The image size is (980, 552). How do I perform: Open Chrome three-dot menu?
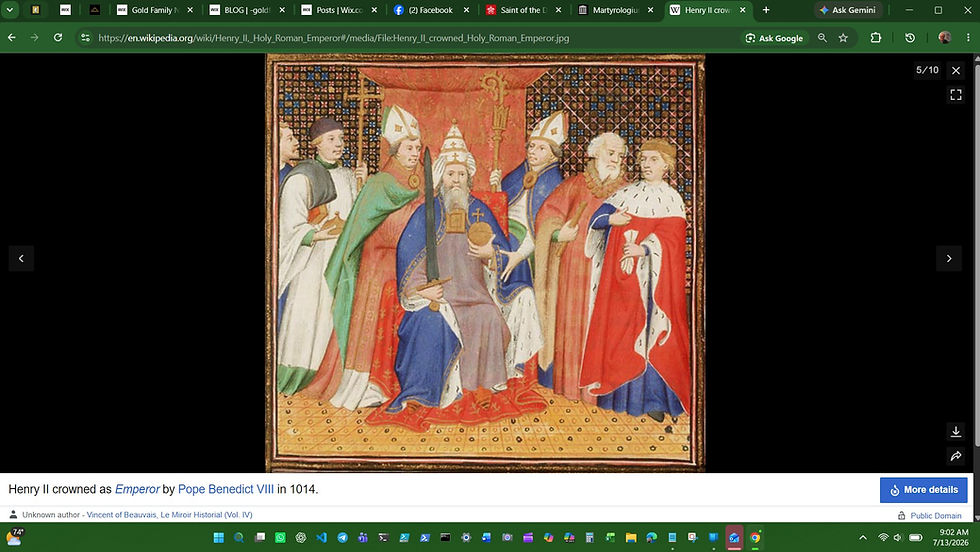click(968, 38)
